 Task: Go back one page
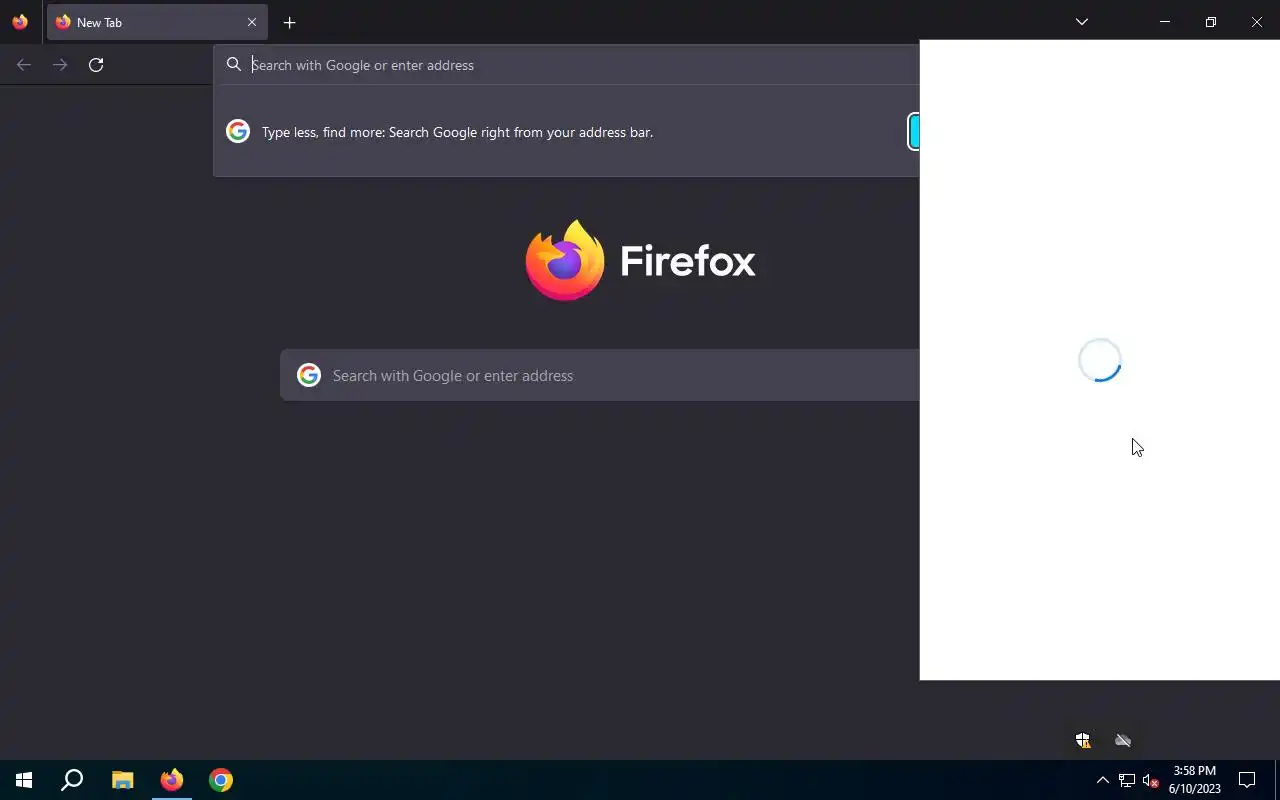(x=24, y=65)
